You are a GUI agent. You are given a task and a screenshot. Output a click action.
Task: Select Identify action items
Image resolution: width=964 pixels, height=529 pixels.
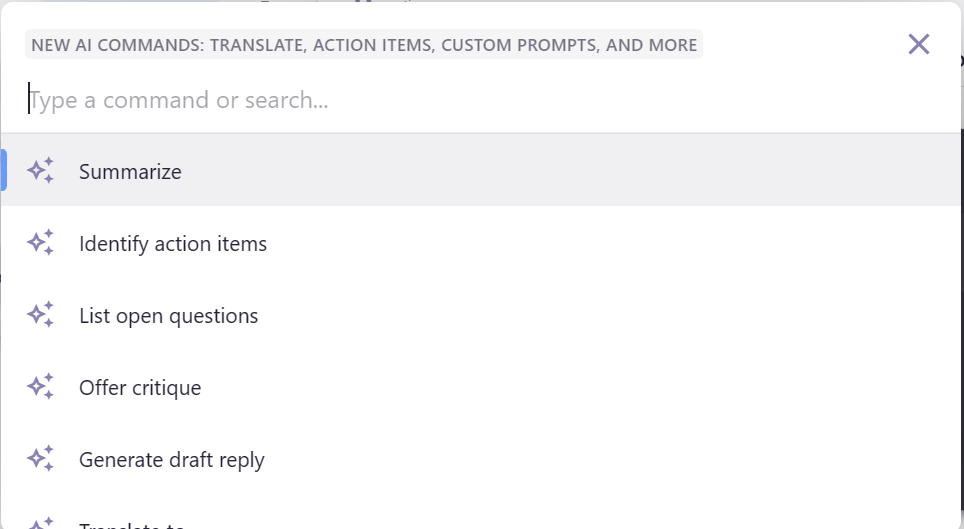173,244
